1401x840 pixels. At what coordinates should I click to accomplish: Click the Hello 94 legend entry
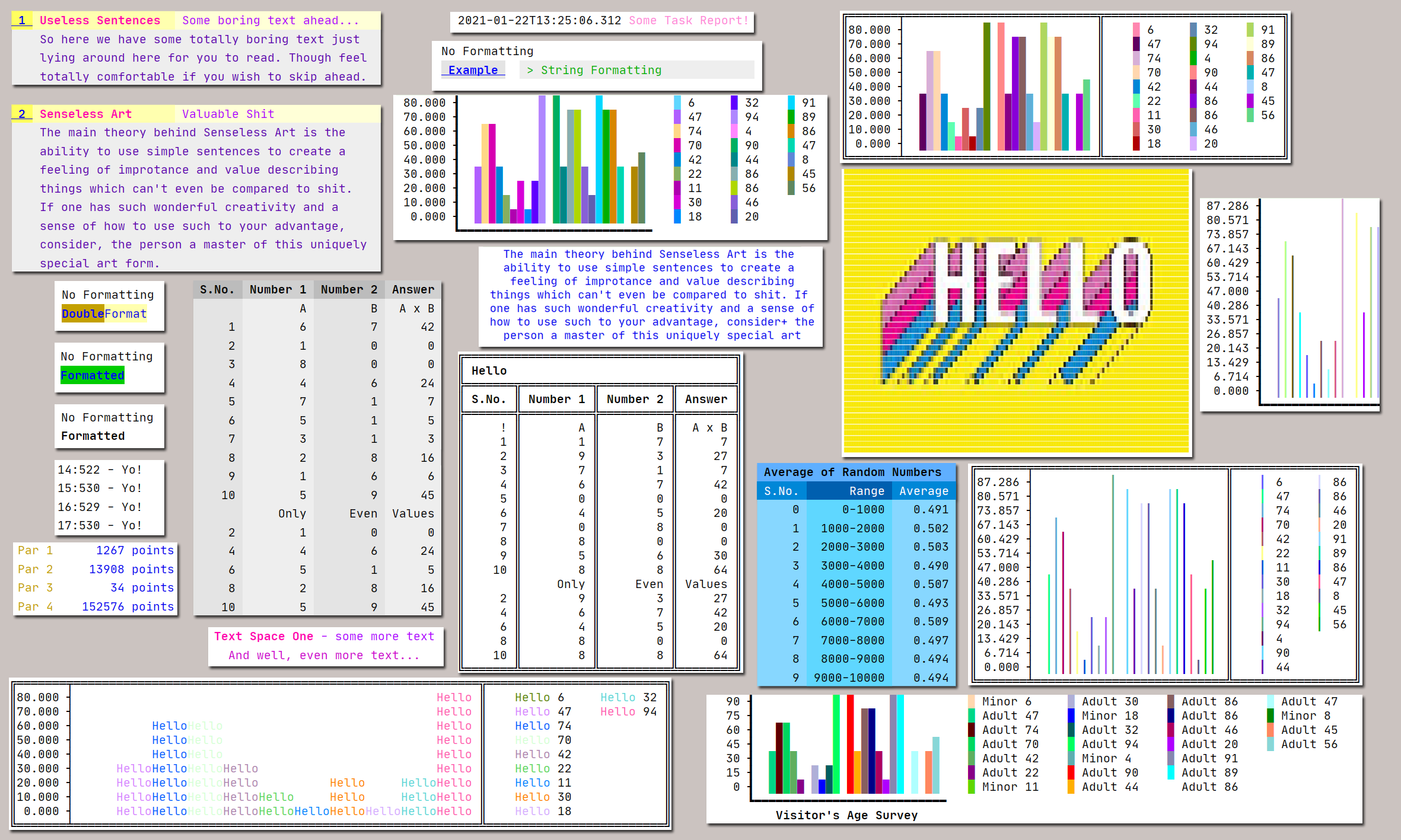pos(628,711)
